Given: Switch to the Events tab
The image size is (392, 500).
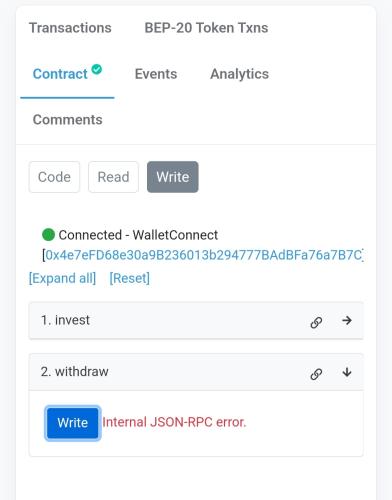Looking at the screenshot, I should tap(156, 74).
